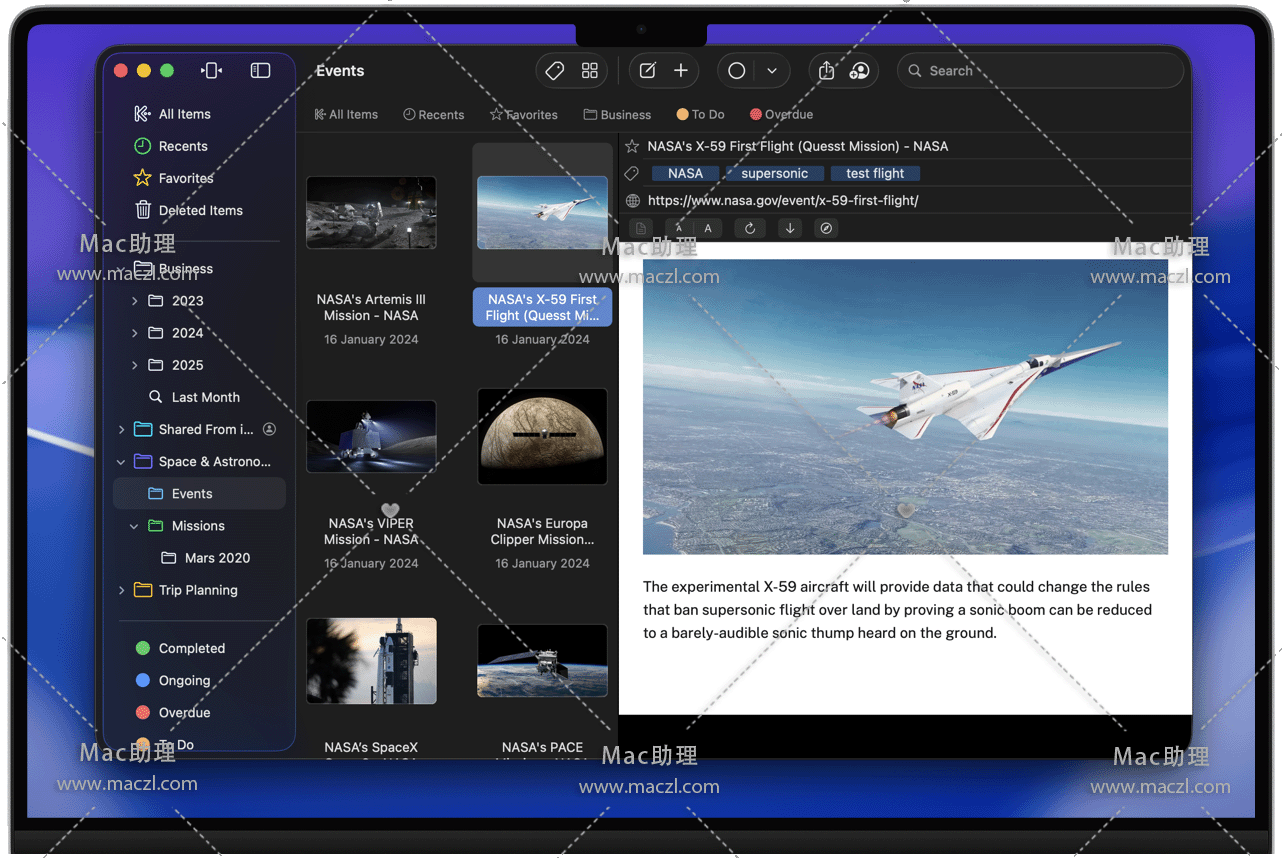The width and height of the screenshot is (1282, 858).
Task: Toggle the circle status button in the toolbar
Action: pos(737,71)
